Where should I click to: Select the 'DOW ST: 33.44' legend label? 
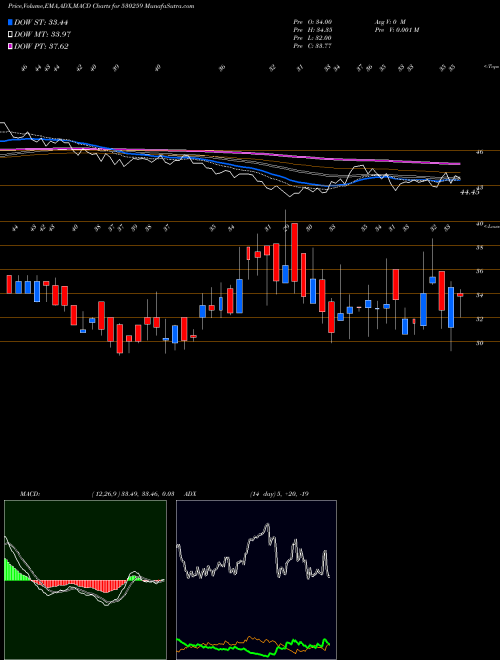point(41,22)
